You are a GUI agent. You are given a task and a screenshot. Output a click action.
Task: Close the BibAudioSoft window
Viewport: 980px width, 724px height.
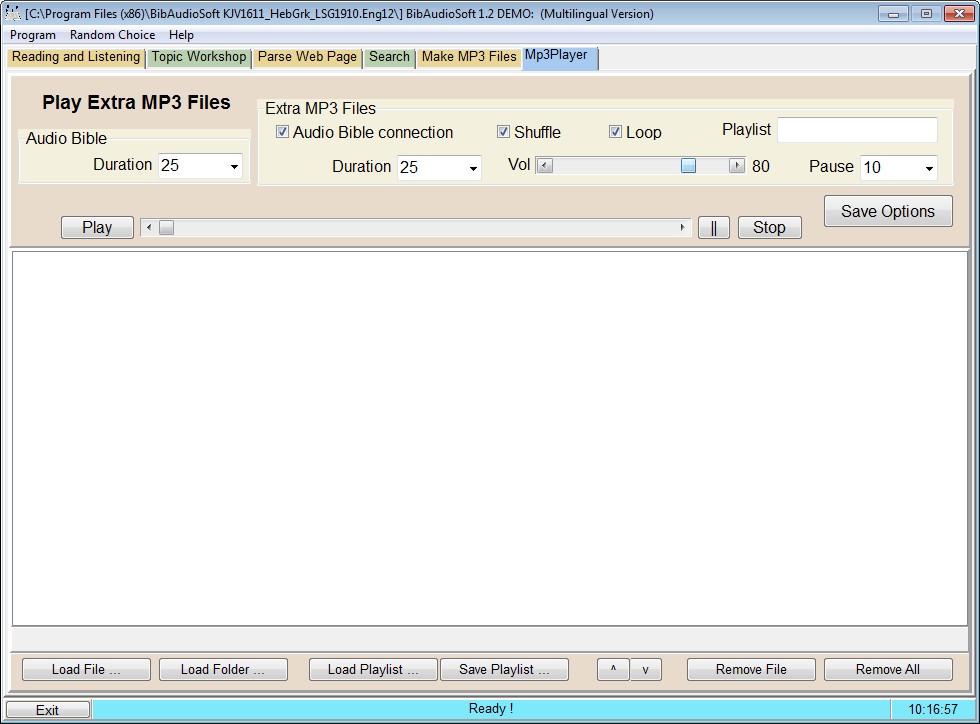click(959, 13)
